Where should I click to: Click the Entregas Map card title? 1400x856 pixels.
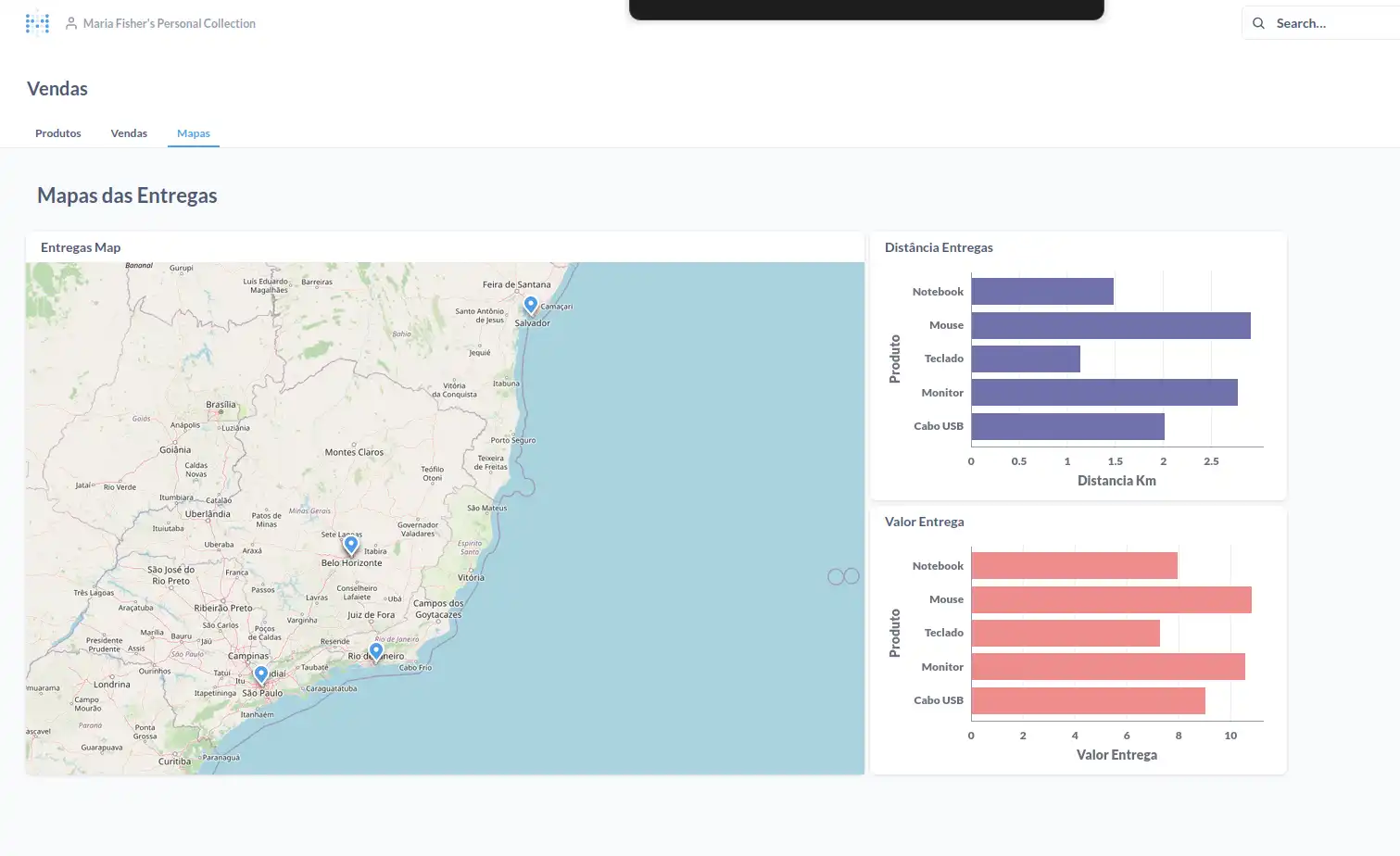click(81, 247)
